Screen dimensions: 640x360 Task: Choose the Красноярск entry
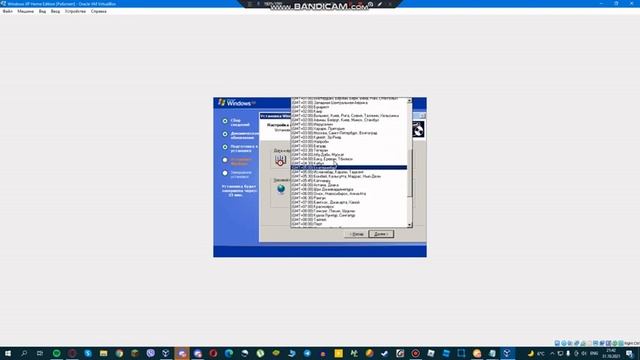tap(349, 207)
